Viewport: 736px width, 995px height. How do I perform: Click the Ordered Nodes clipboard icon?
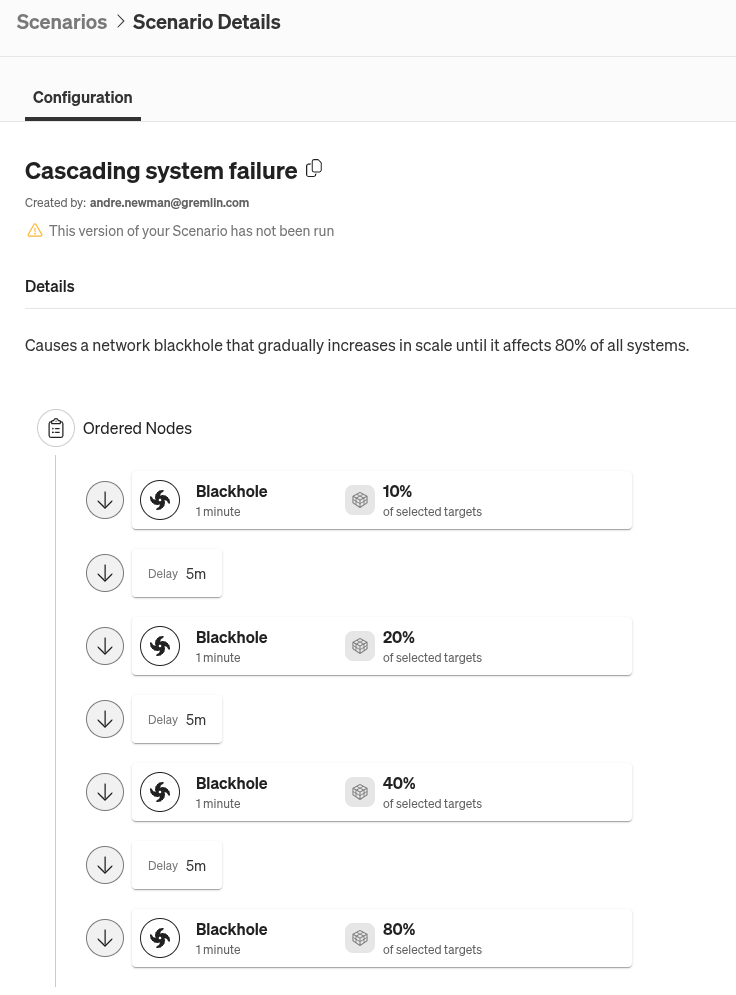pos(56,428)
